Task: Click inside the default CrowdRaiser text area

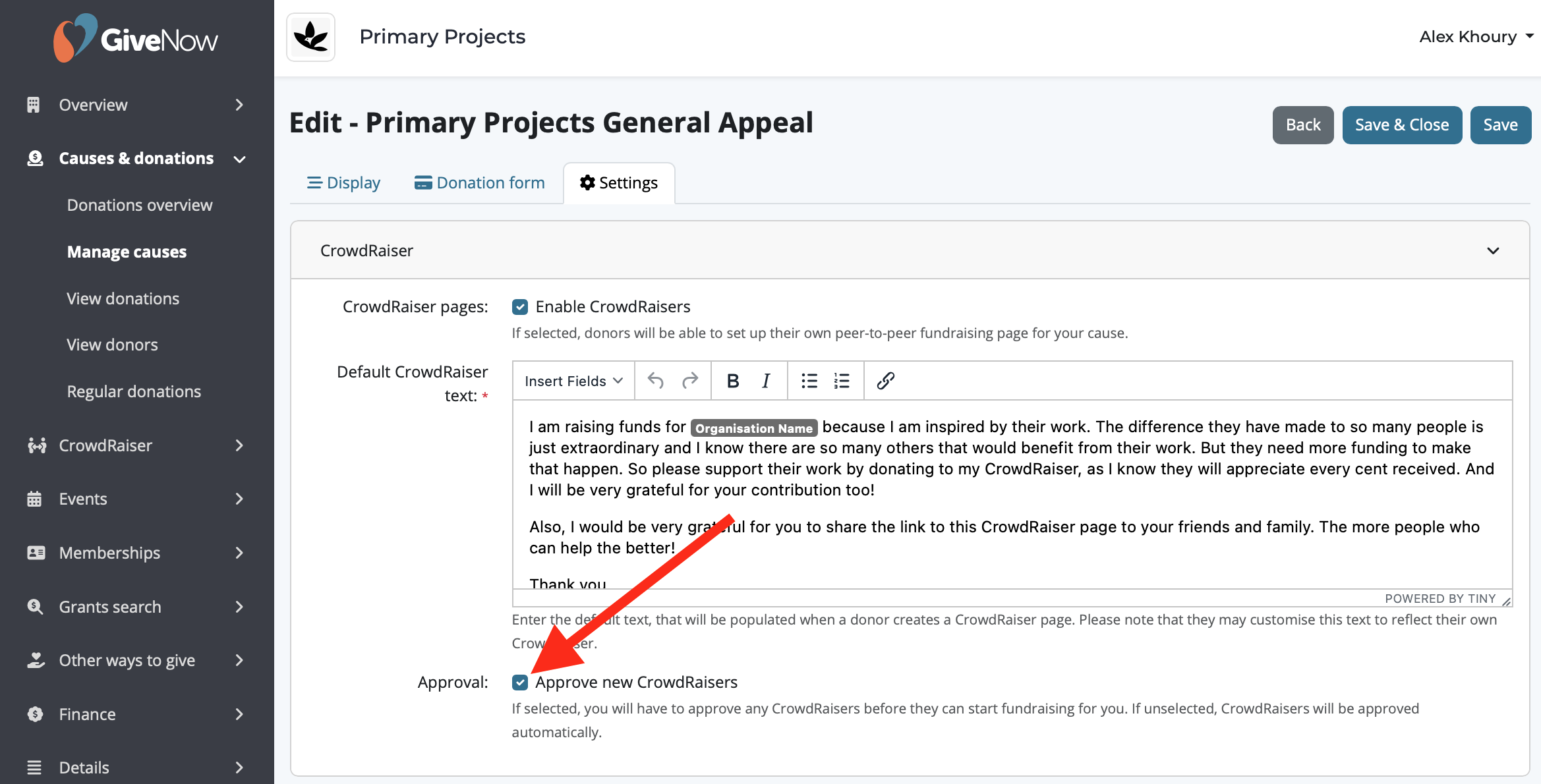Action: pos(1012,494)
